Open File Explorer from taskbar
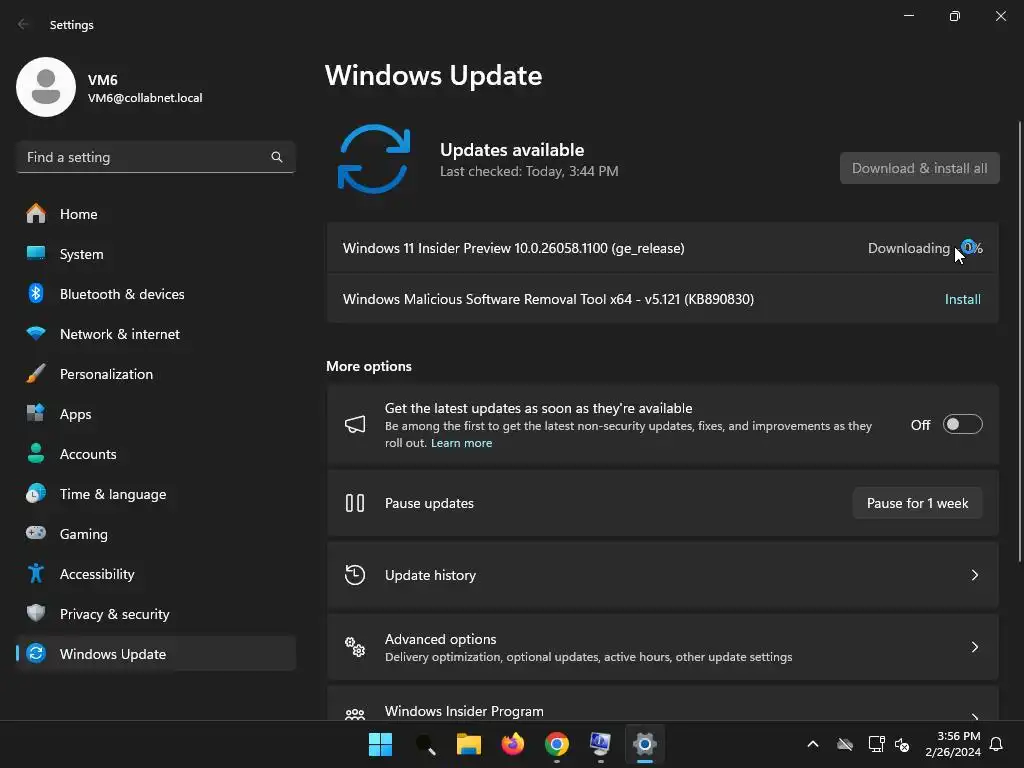The height and width of the screenshot is (768, 1024). tap(469, 744)
